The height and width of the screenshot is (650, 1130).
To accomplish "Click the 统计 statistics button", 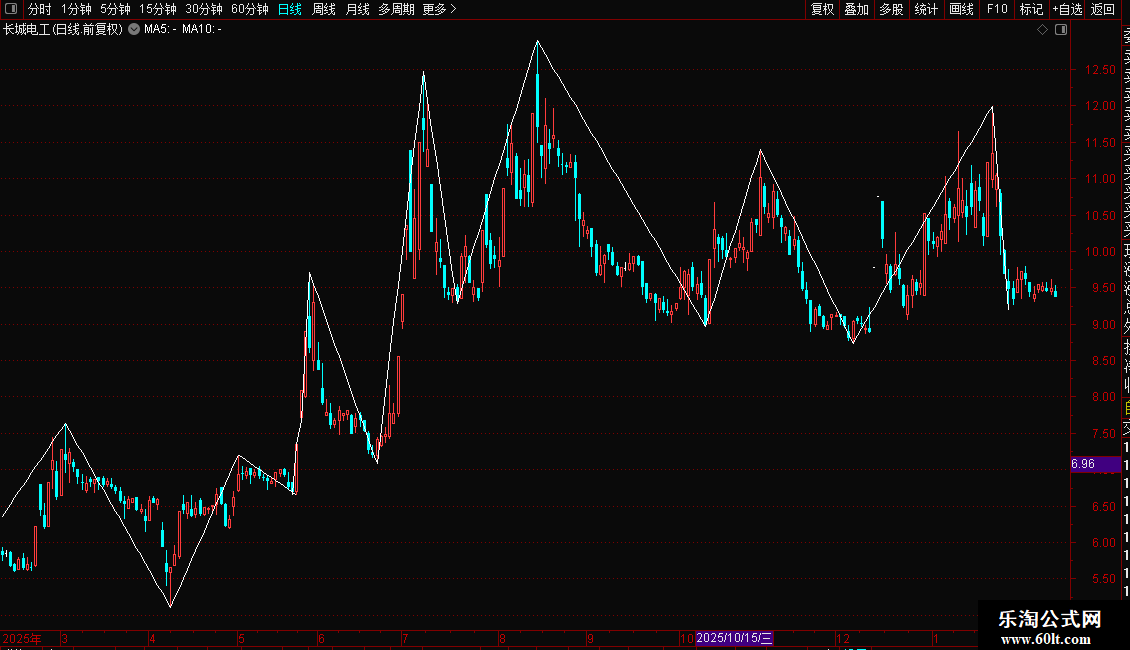I will (x=926, y=9).
